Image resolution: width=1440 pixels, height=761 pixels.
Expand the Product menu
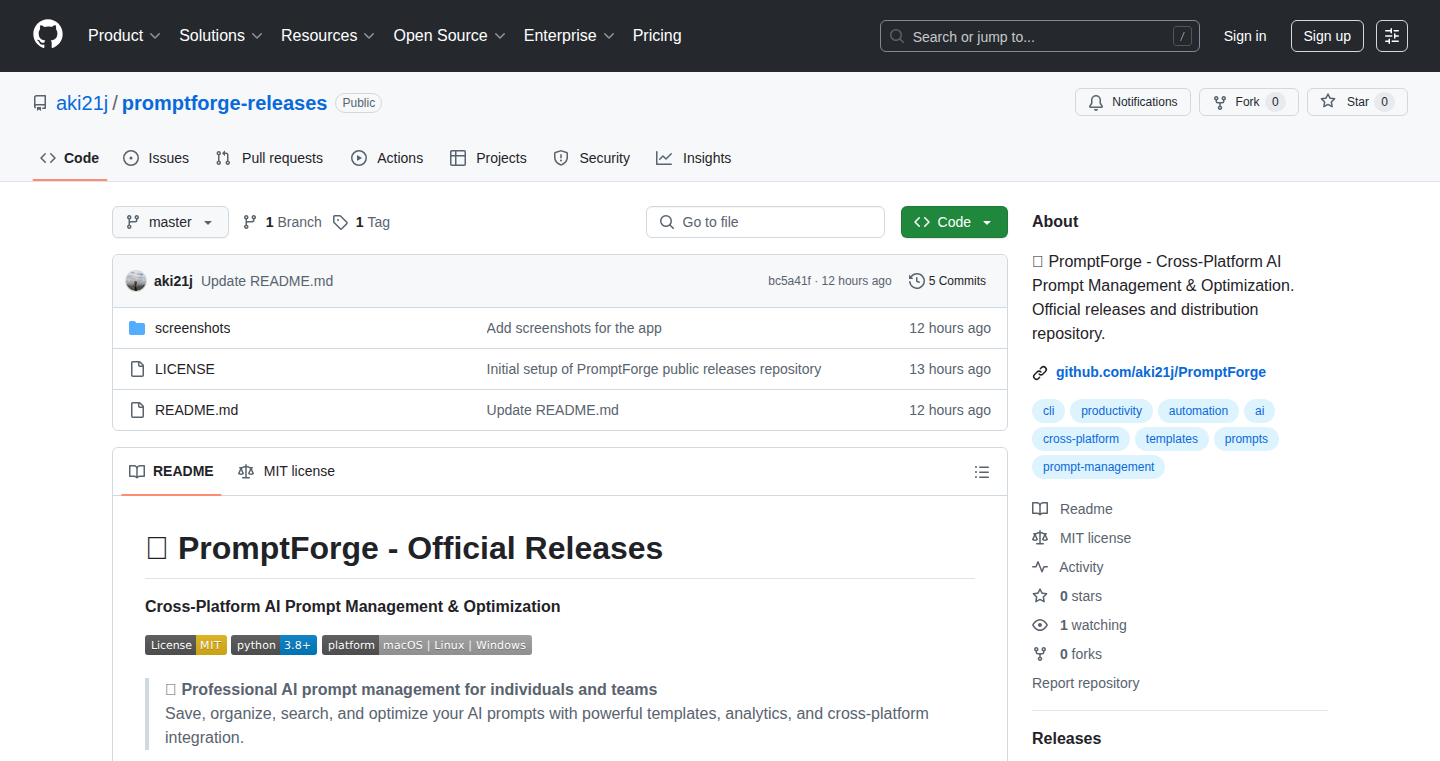click(x=124, y=35)
